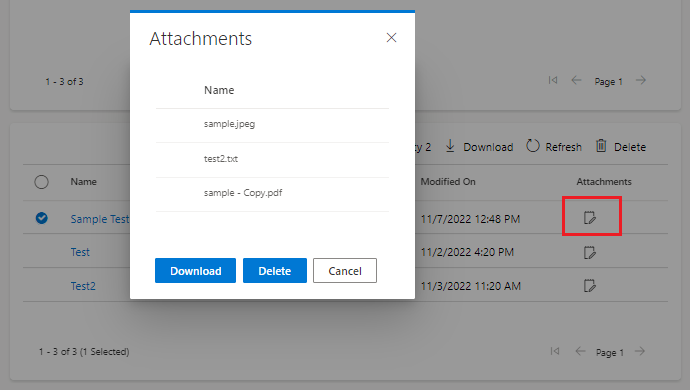Select sample.jpeg attachment row
This screenshot has width=690, height=390.
point(272,125)
